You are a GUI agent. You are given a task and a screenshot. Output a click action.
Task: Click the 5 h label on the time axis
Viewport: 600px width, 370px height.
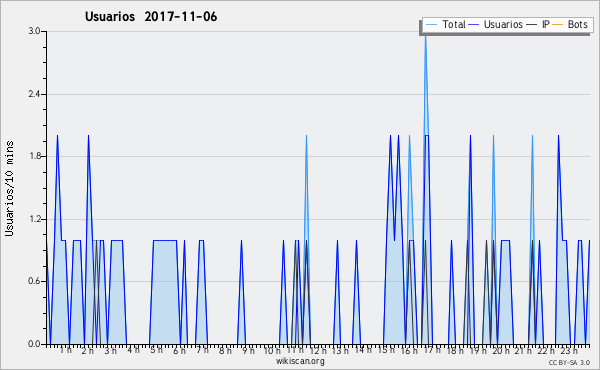(x=156, y=350)
